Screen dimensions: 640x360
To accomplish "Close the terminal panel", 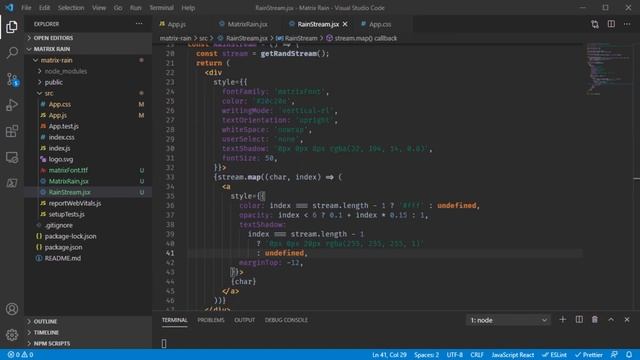I will tap(627, 320).
